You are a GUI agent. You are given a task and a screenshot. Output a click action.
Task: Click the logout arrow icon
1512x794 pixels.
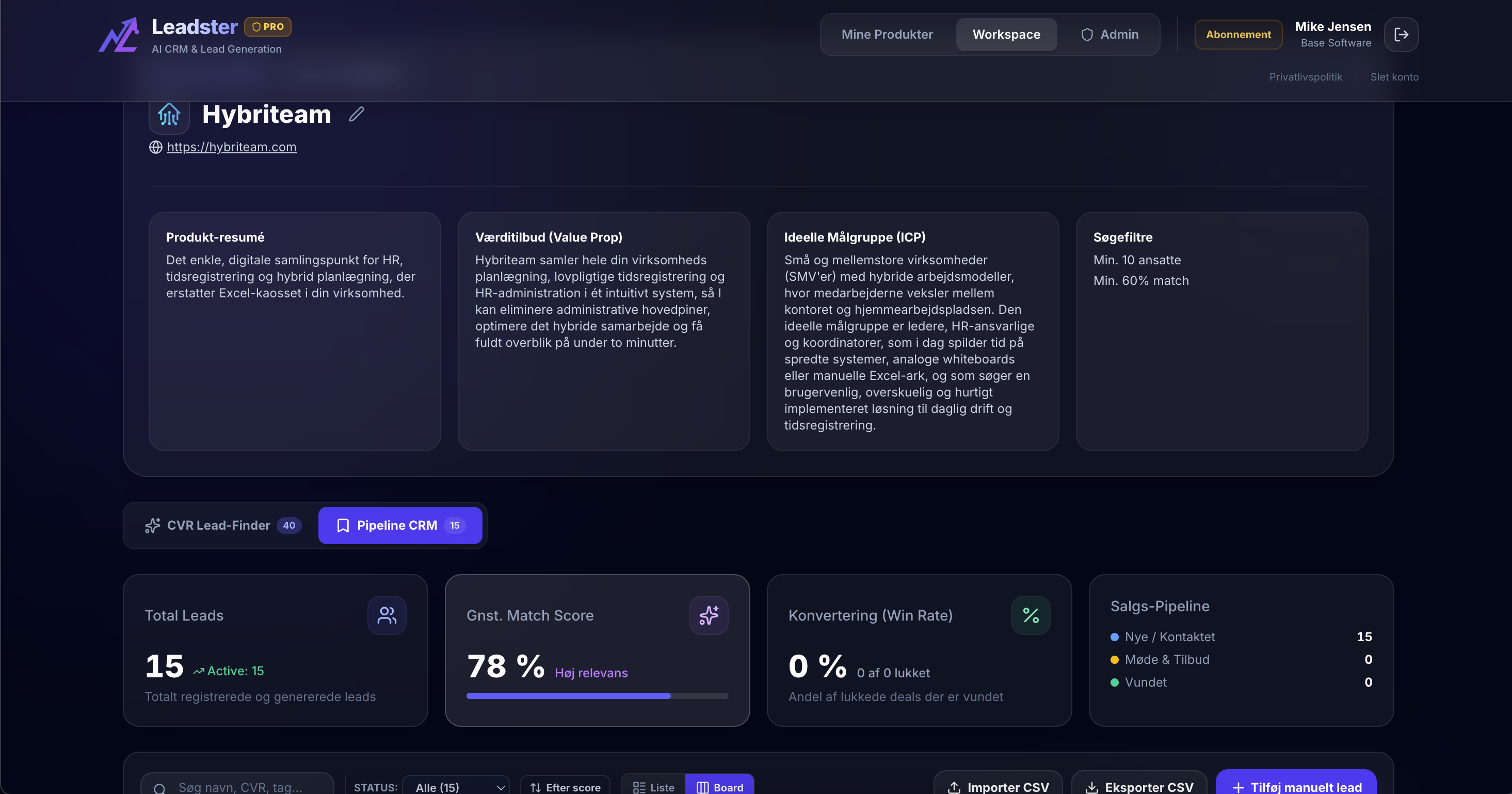point(1401,35)
